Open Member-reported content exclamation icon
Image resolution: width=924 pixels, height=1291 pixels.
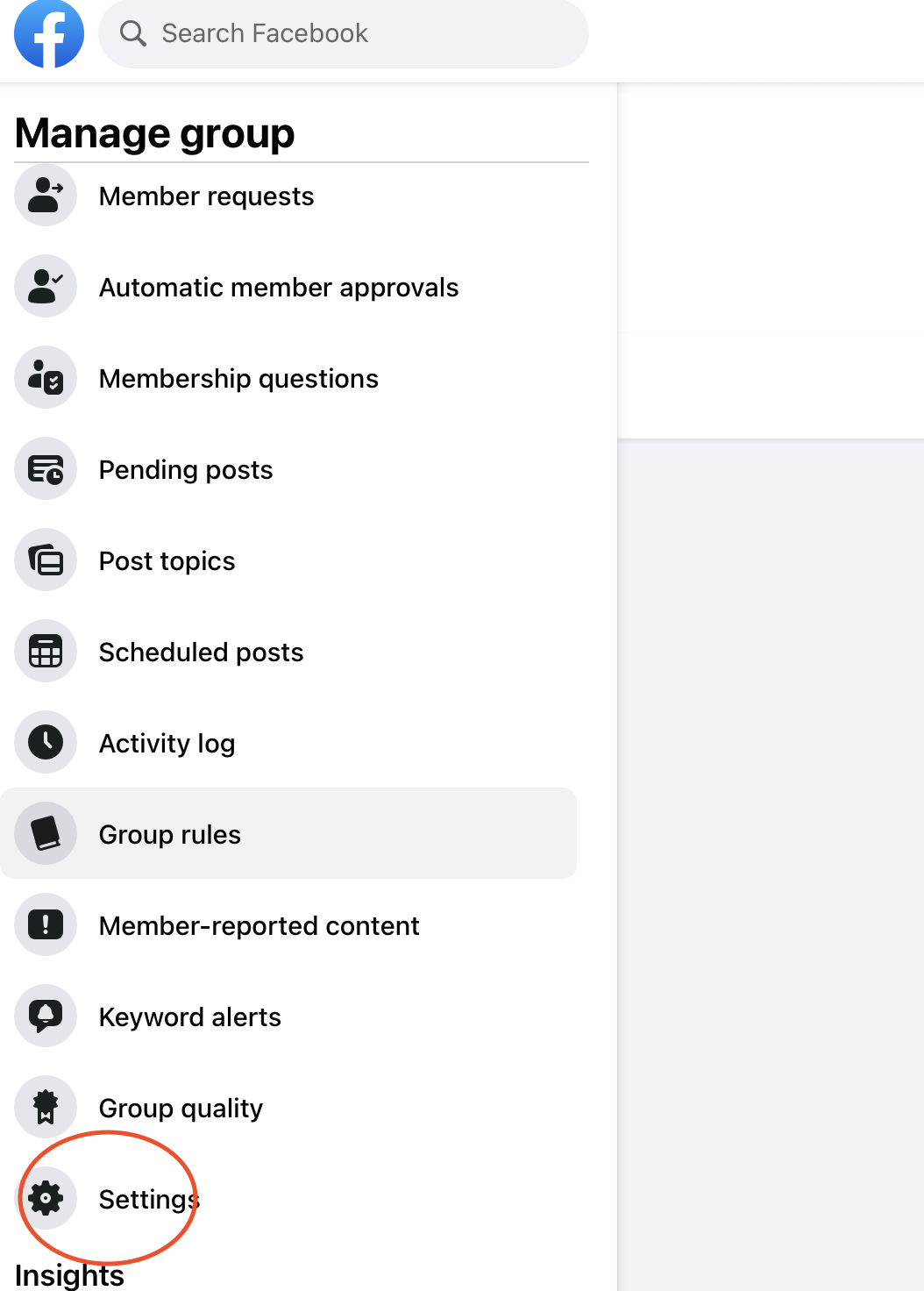click(x=46, y=924)
